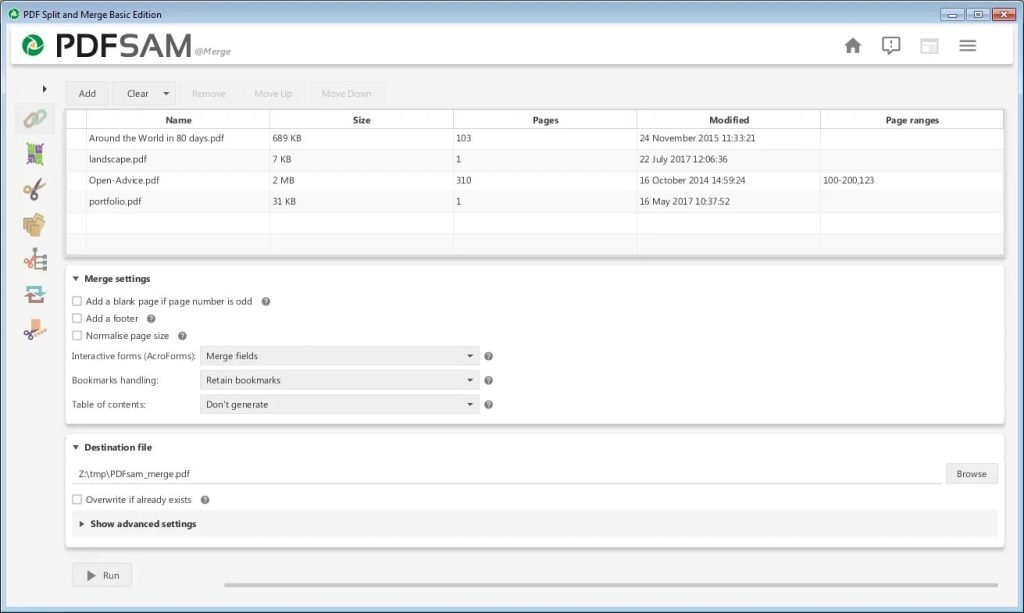Viewport: 1024px width, 613px height.
Task: Show help for blank page option
Action: 266,302
